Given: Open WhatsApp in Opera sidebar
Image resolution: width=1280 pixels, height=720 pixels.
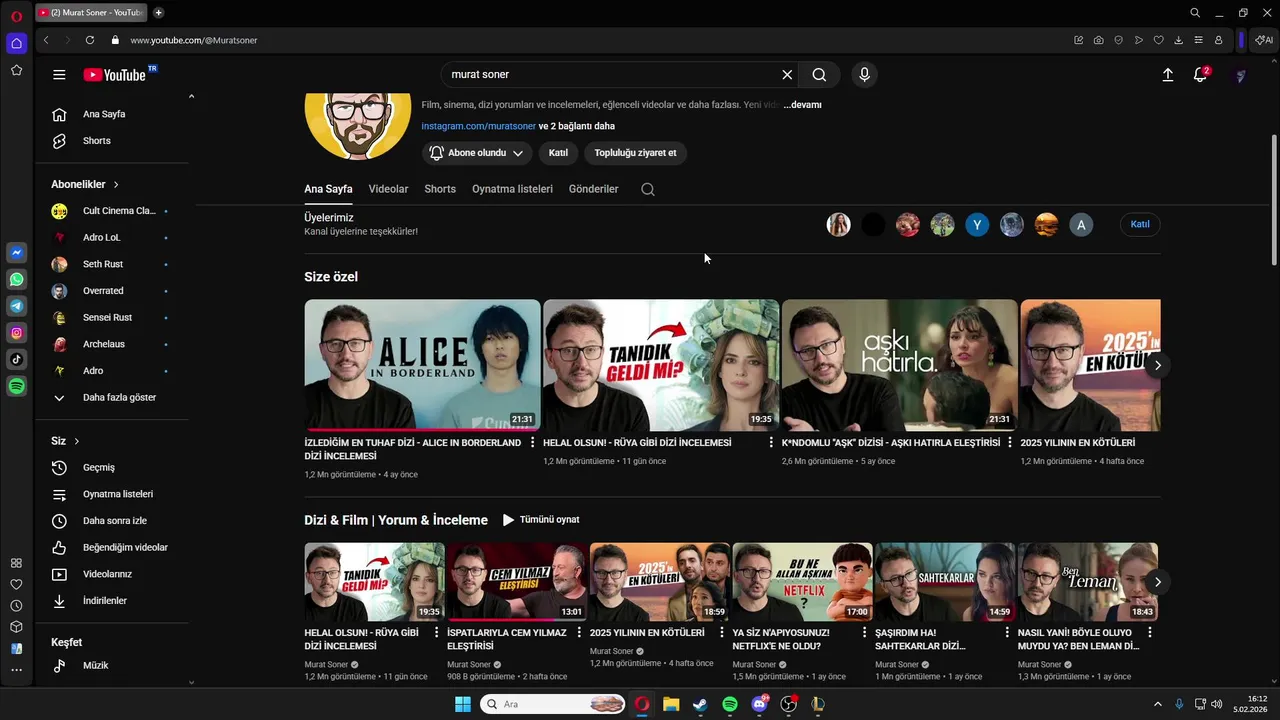Looking at the screenshot, I should (x=17, y=280).
